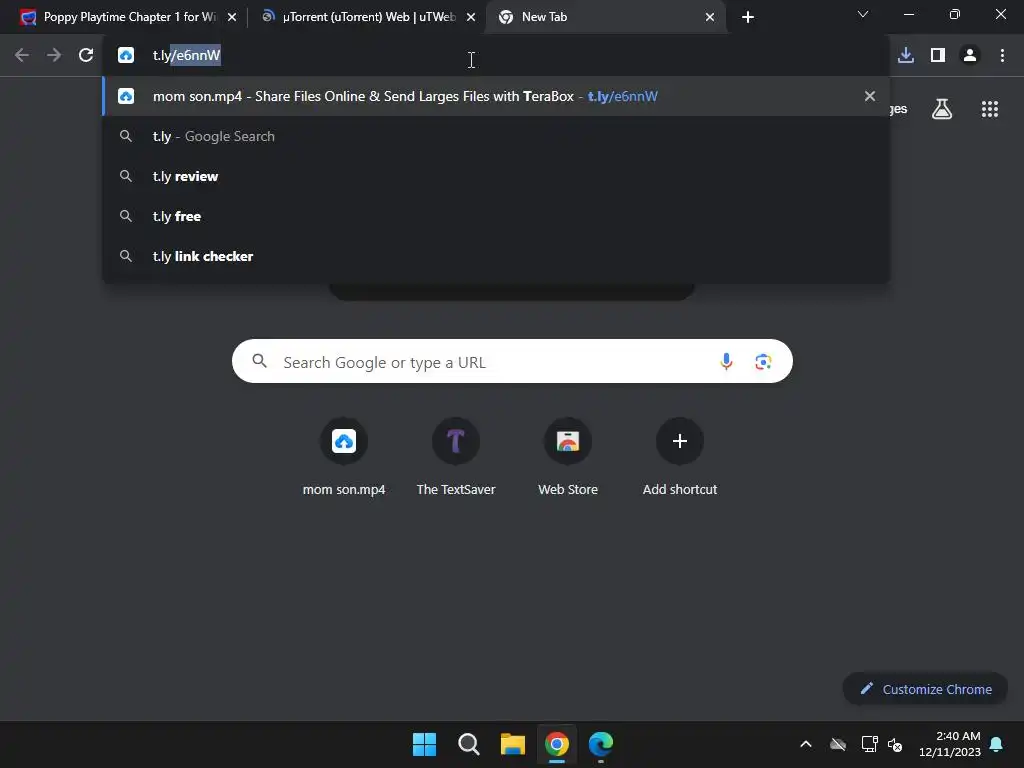Remove the TeraBox suggestion from list

(x=870, y=96)
